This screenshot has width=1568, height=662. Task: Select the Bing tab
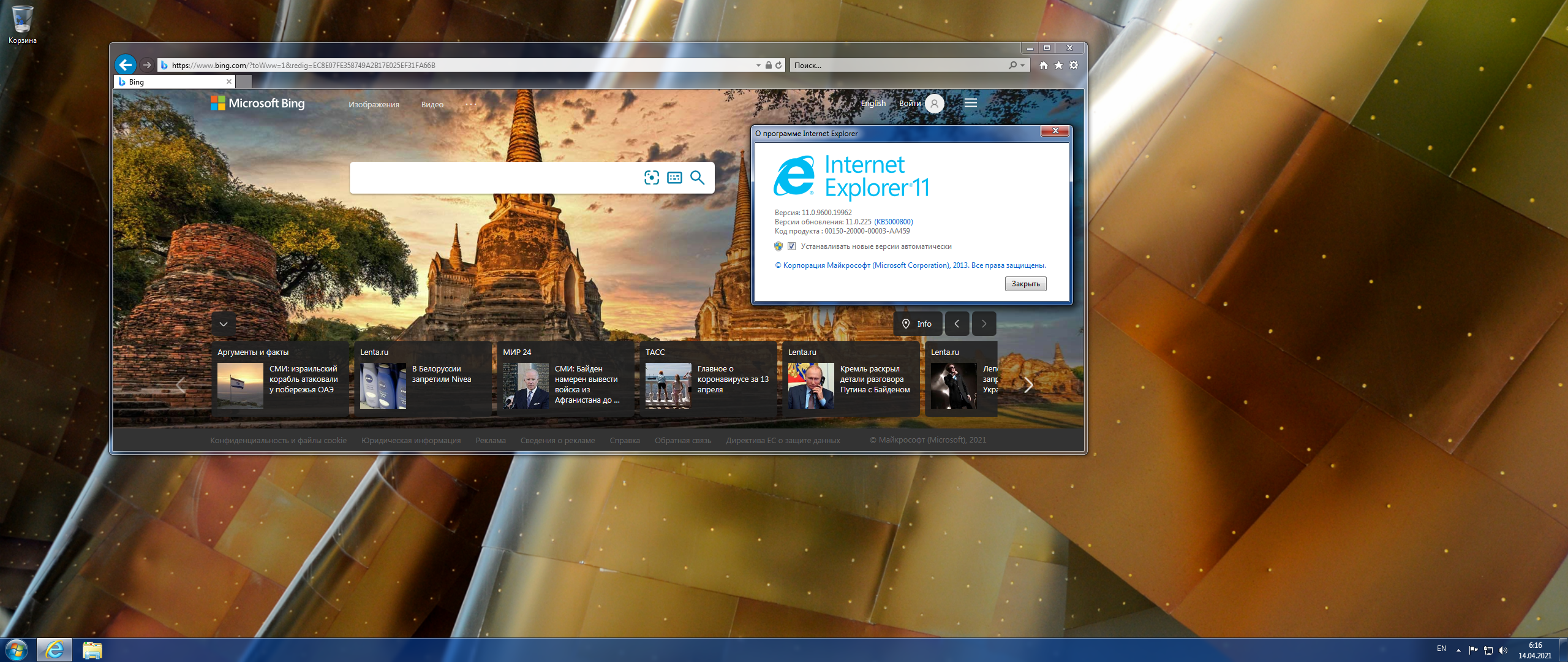tap(175, 82)
